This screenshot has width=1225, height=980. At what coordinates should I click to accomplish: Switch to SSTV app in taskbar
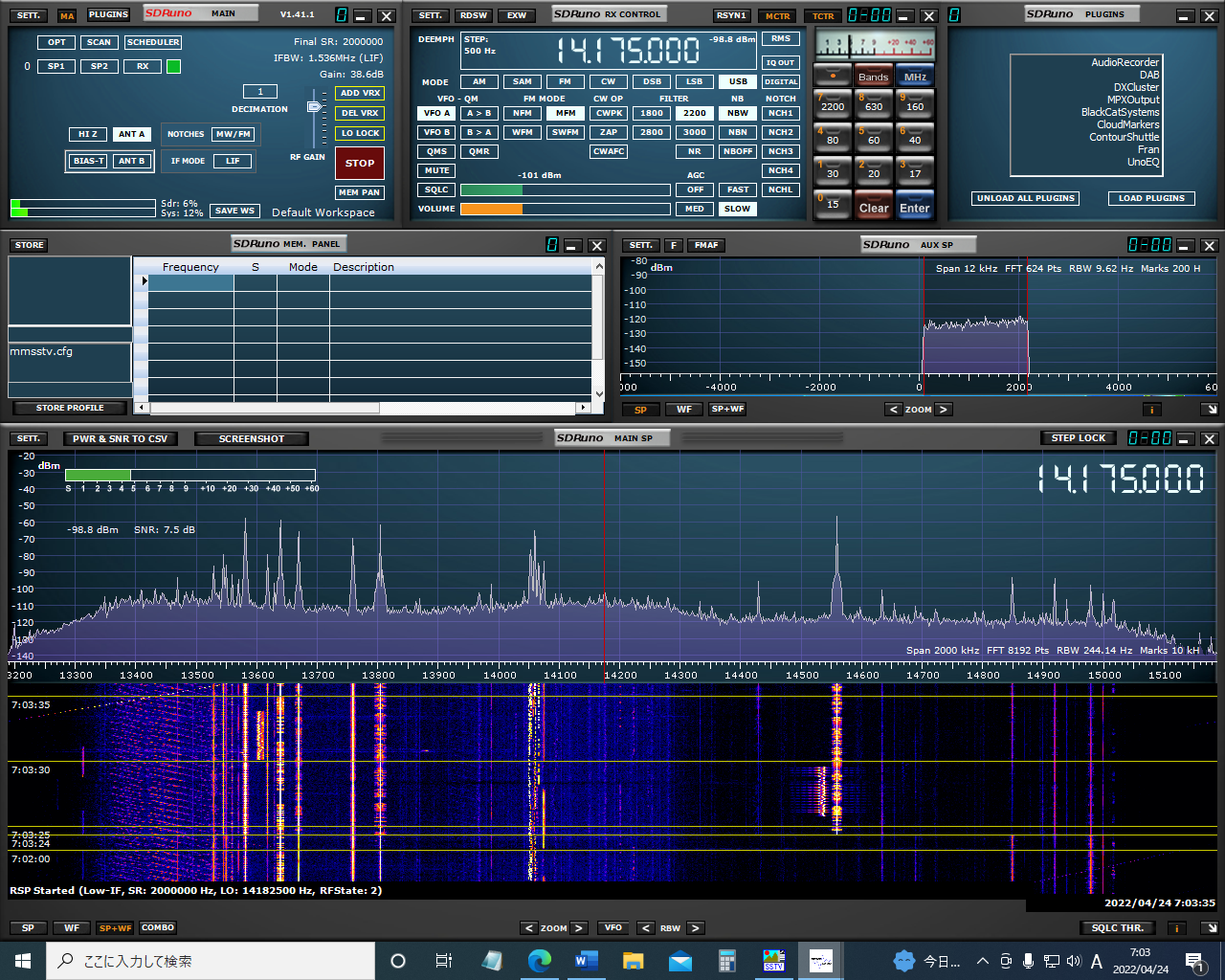click(x=773, y=961)
